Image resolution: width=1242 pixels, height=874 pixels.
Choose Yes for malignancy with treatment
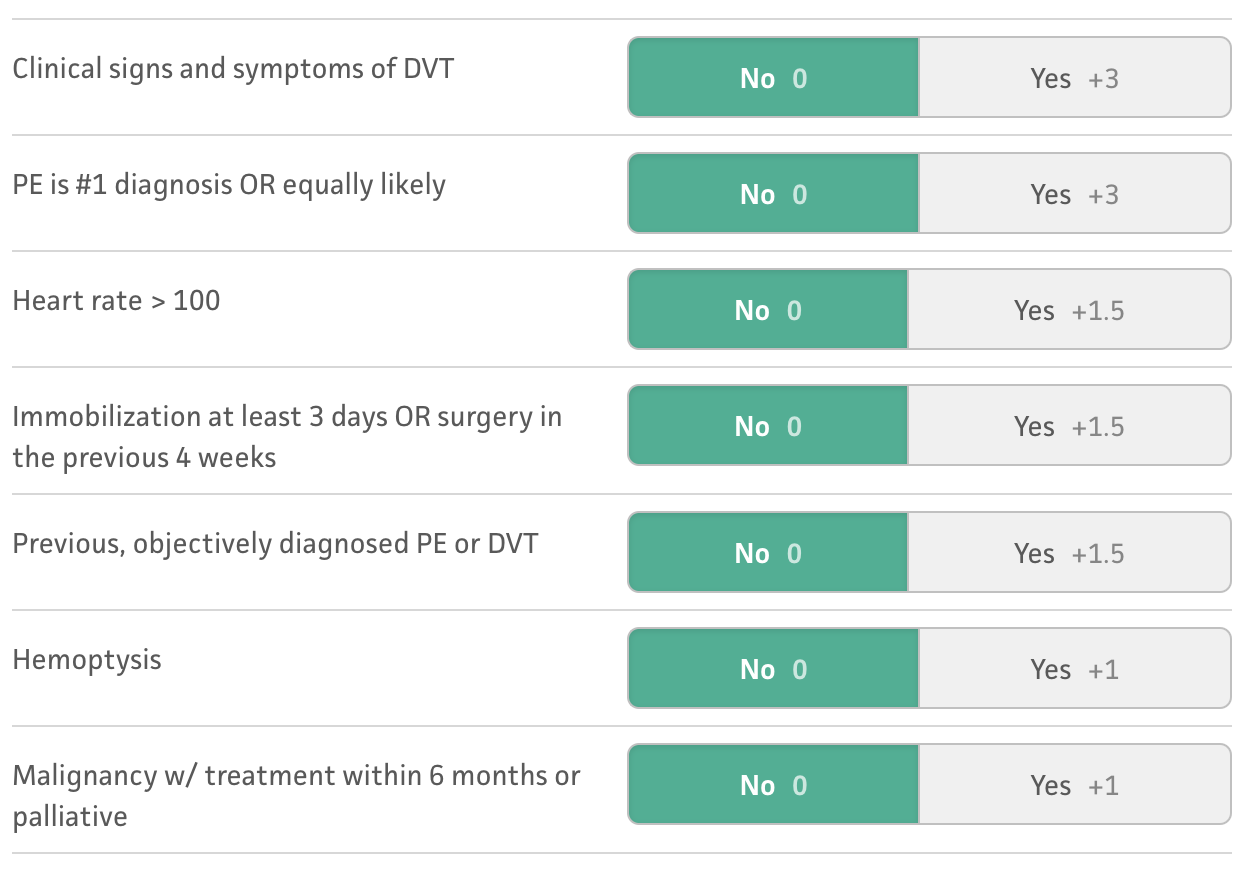(x=1074, y=785)
